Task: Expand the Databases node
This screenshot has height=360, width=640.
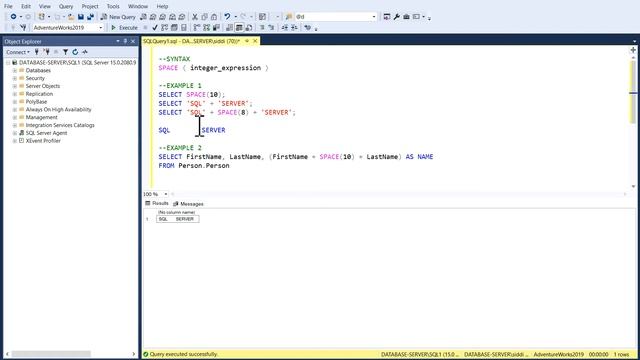Action: pos(15,70)
